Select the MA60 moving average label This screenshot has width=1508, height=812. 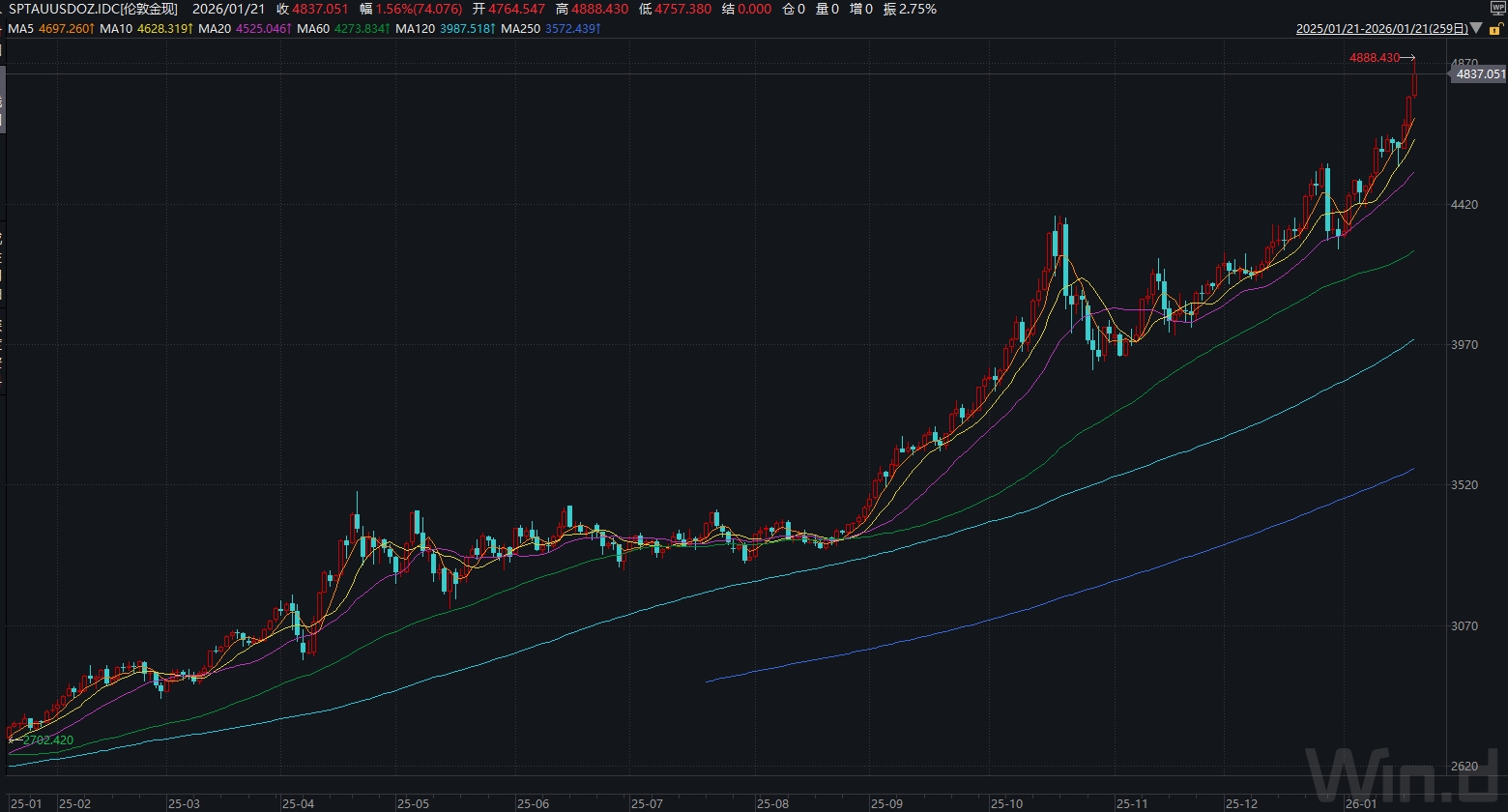313,29
